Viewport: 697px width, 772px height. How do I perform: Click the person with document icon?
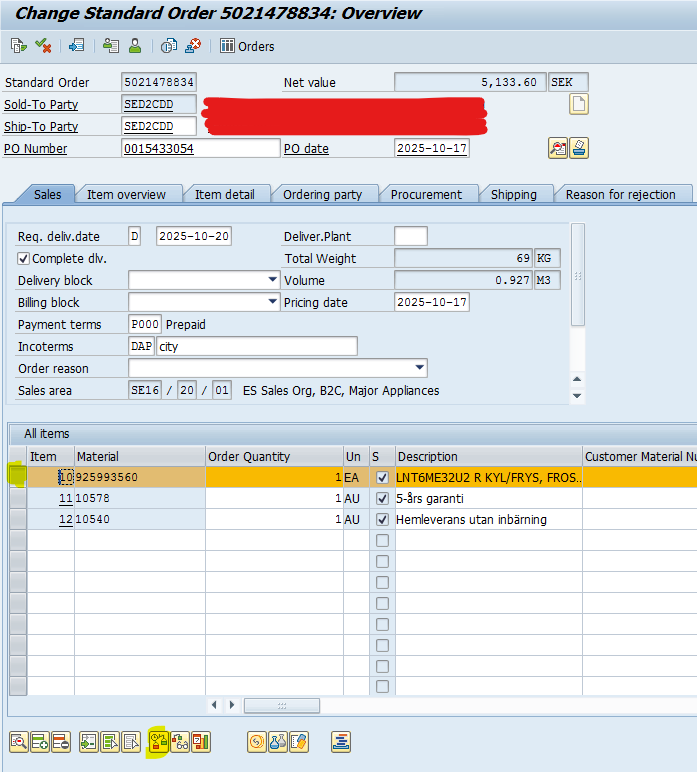coord(111,46)
